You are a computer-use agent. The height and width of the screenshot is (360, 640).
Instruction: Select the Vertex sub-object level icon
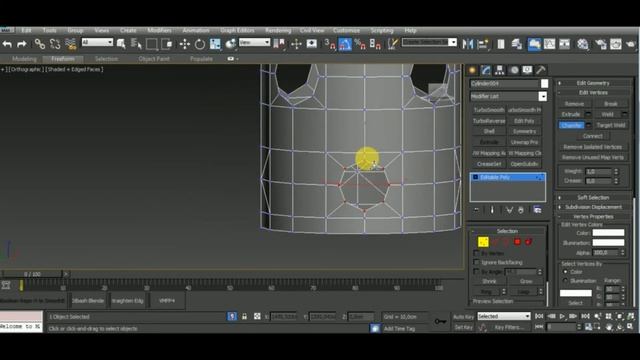click(x=483, y=242)
